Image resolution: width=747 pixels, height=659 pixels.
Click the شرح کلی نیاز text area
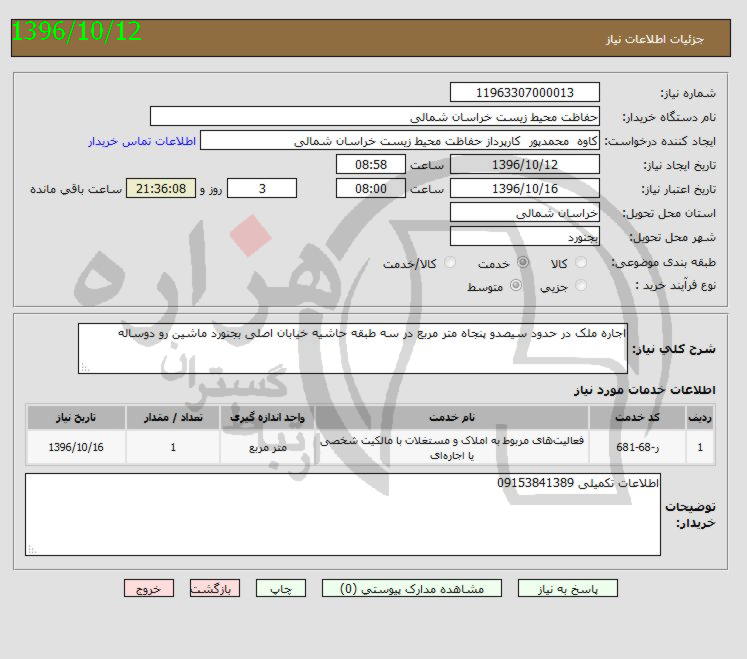point(353,349)
